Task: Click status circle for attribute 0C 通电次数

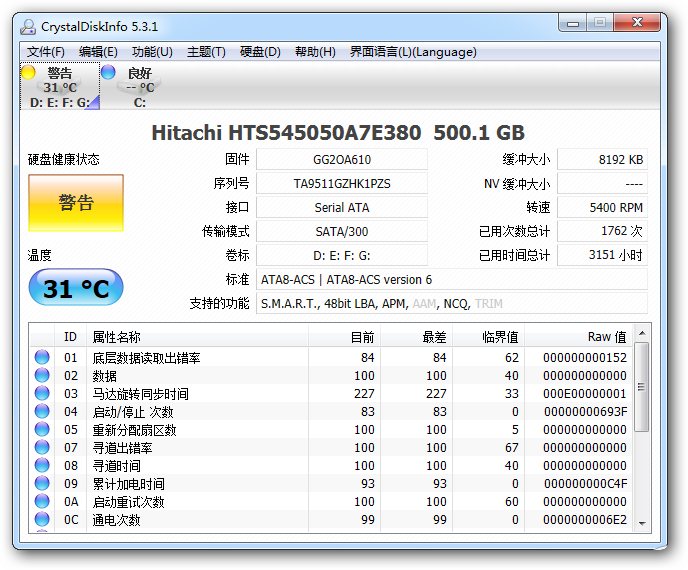Action: tap(42, 519)
